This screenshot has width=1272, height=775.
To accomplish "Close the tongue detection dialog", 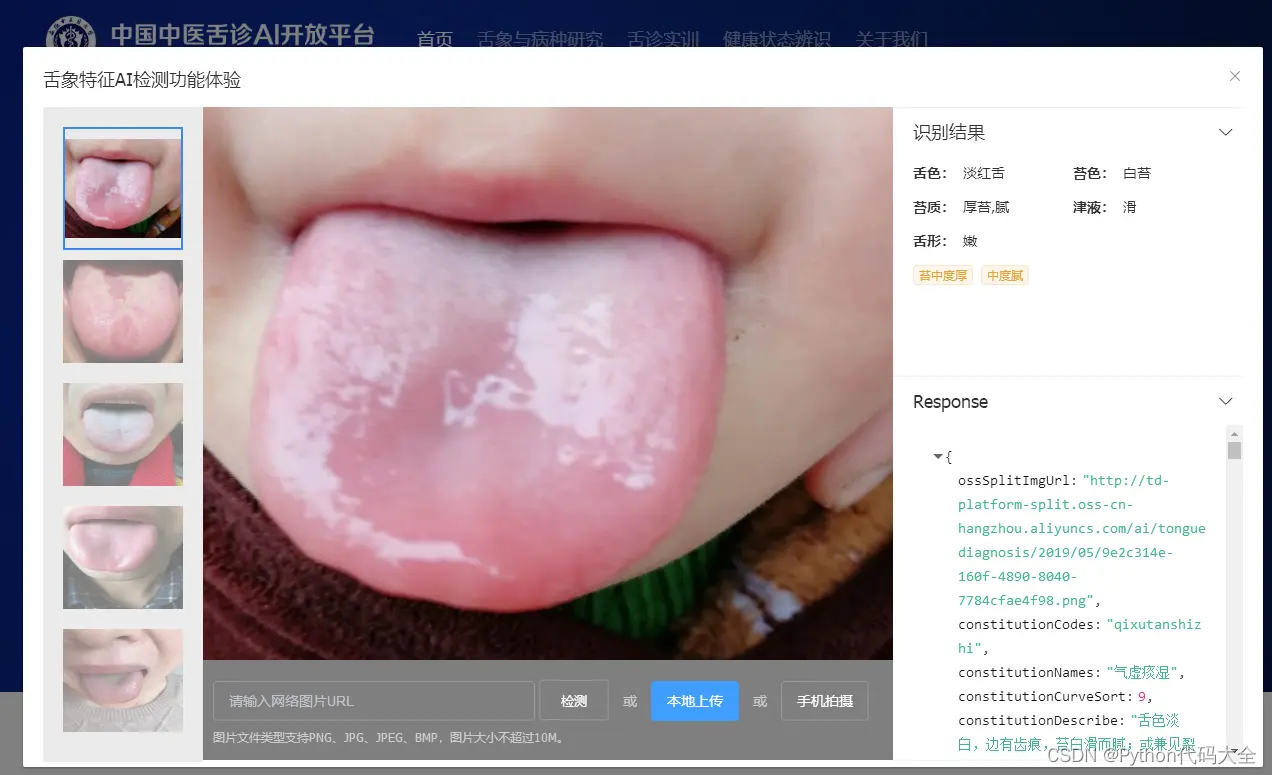I will 1235,76.
